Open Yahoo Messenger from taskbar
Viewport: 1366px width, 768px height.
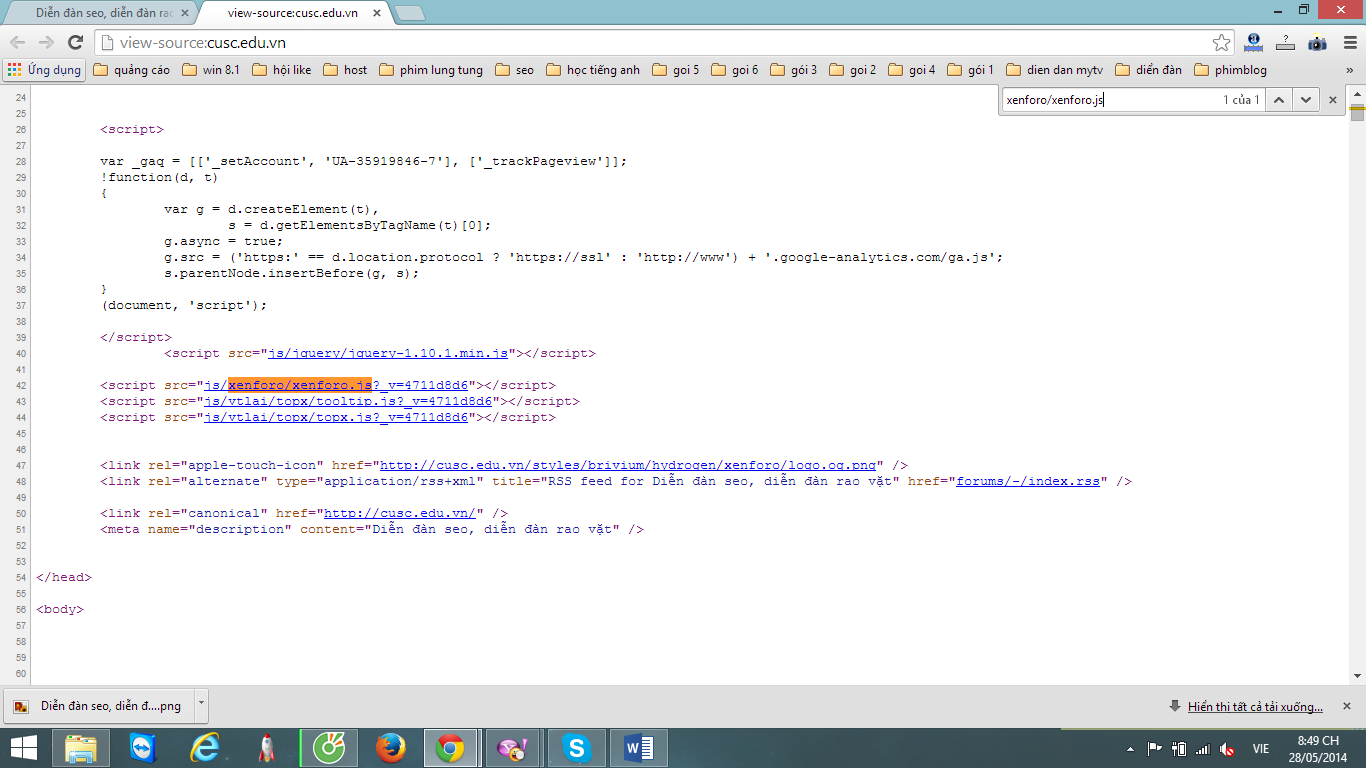[x=513, y=747]
